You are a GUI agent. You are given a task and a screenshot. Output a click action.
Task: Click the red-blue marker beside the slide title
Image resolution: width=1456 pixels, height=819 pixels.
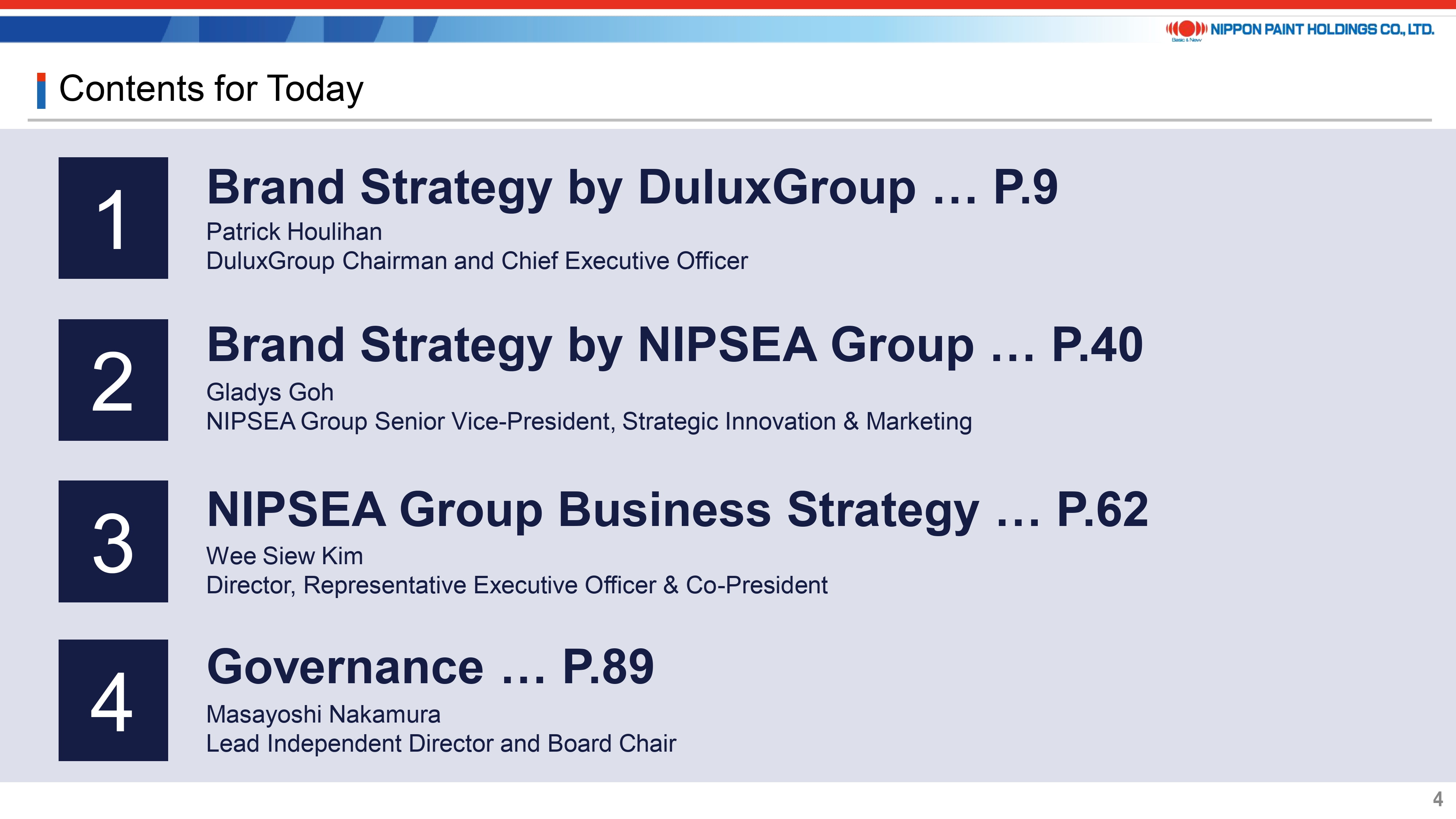41,90
